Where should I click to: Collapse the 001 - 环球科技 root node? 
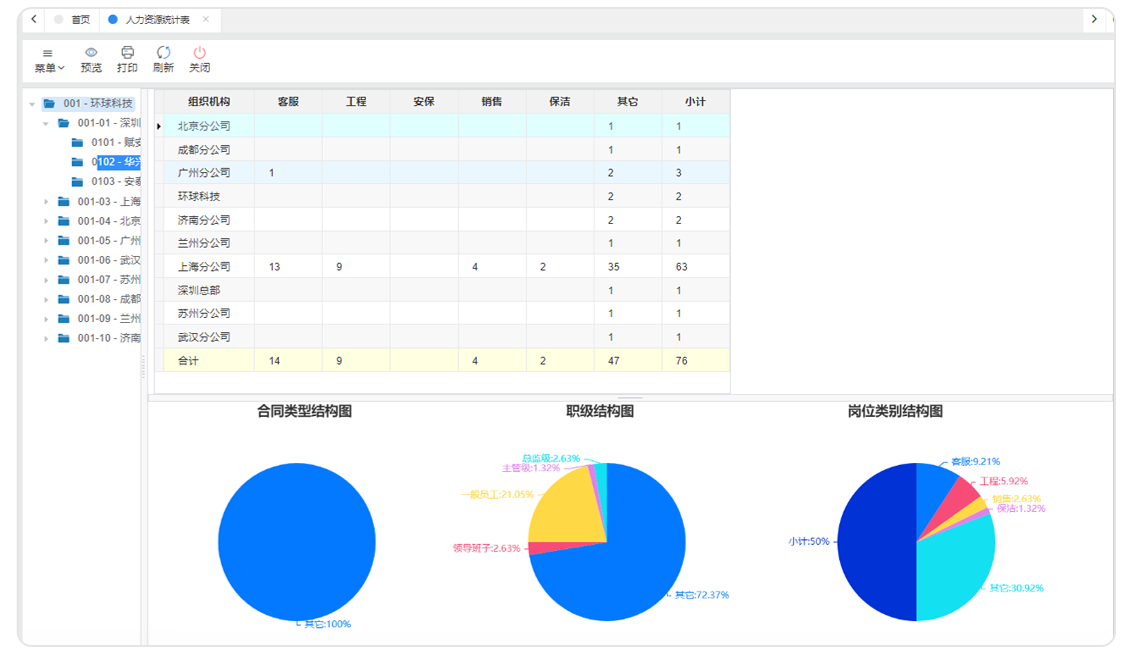pos(32,104)
